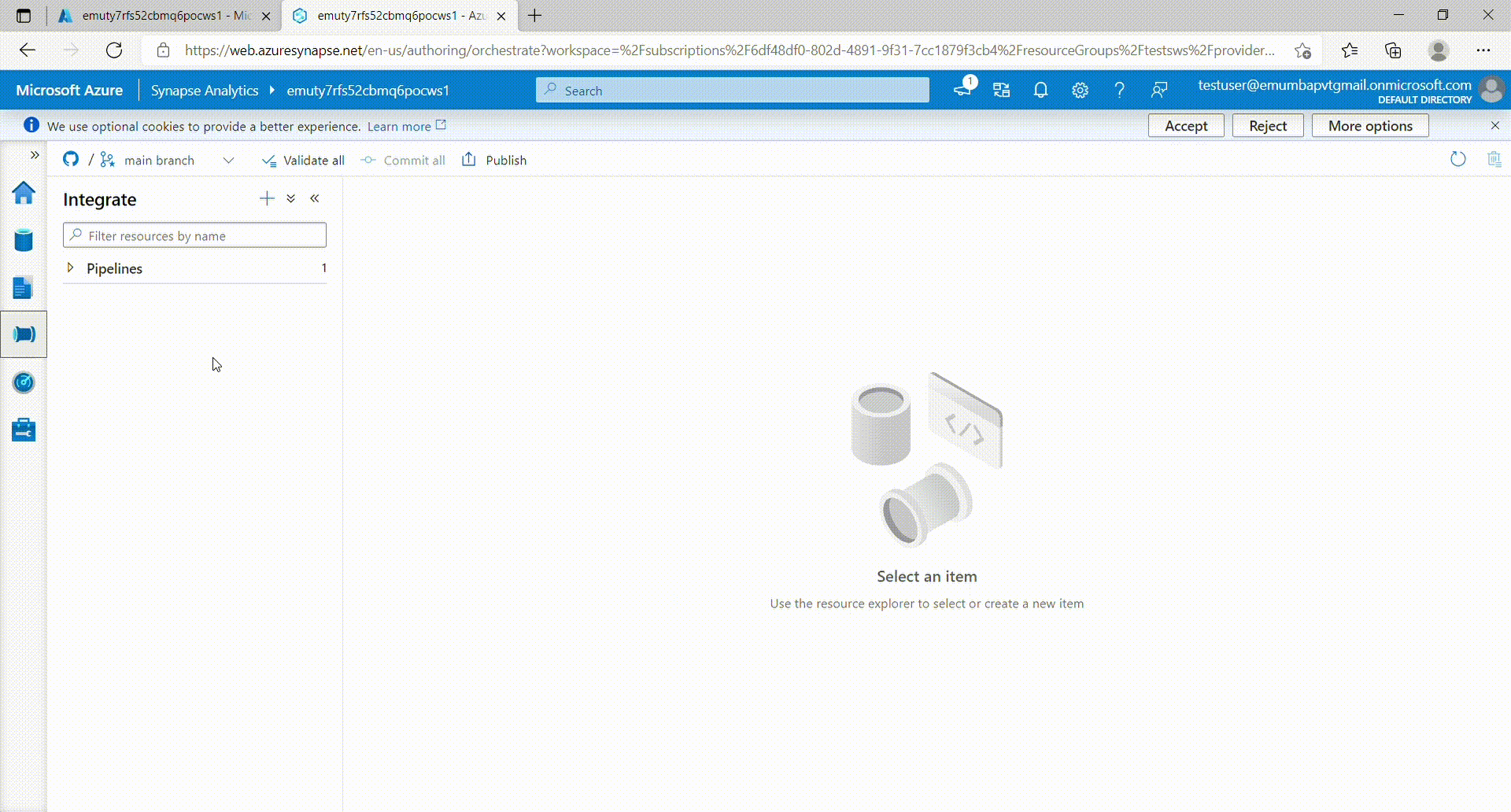Expand the Pipelines tree node
Viewport: 1511px width, 812px height.
70,268
